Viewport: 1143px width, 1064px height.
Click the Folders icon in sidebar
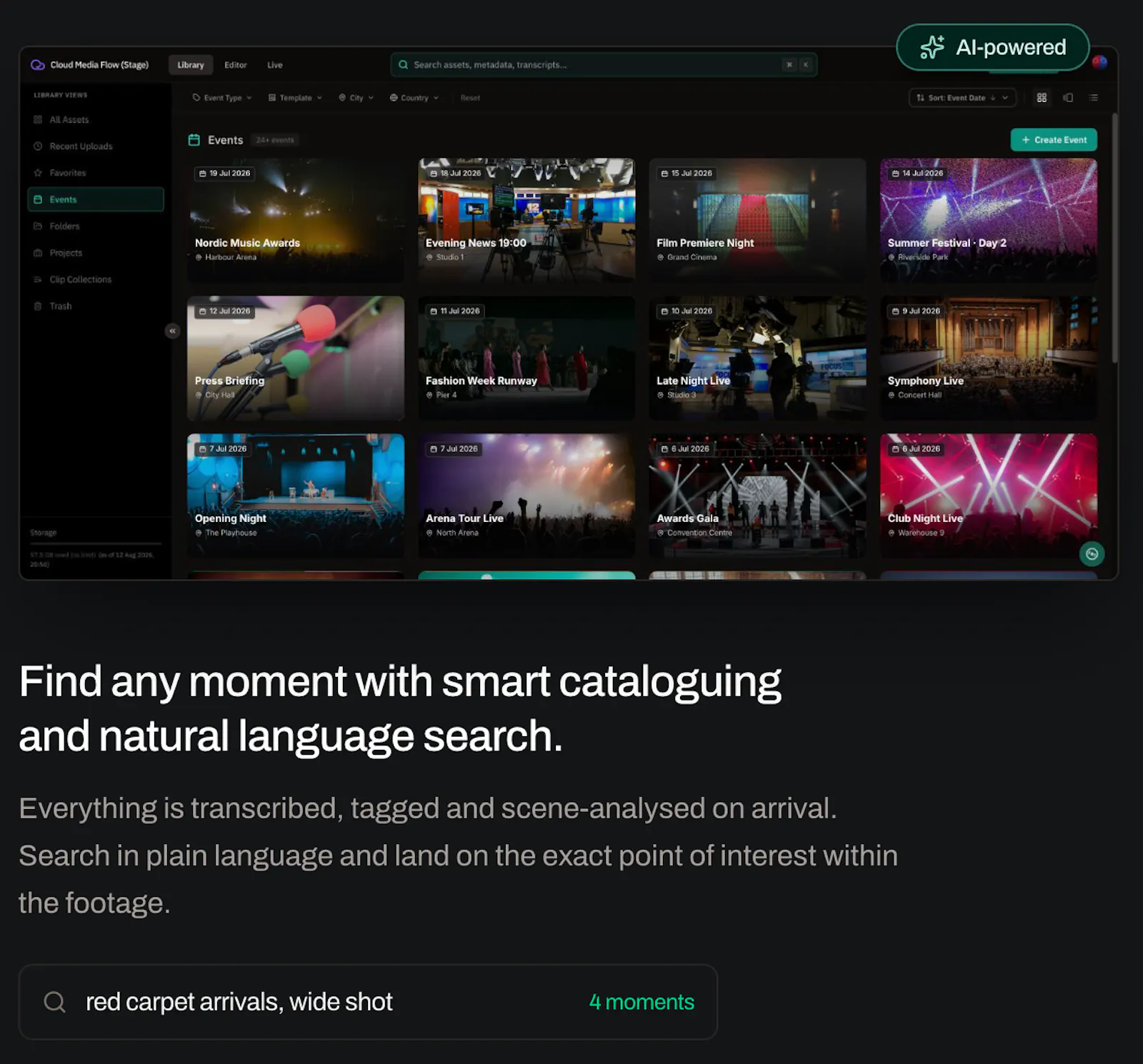click(38, 226)
